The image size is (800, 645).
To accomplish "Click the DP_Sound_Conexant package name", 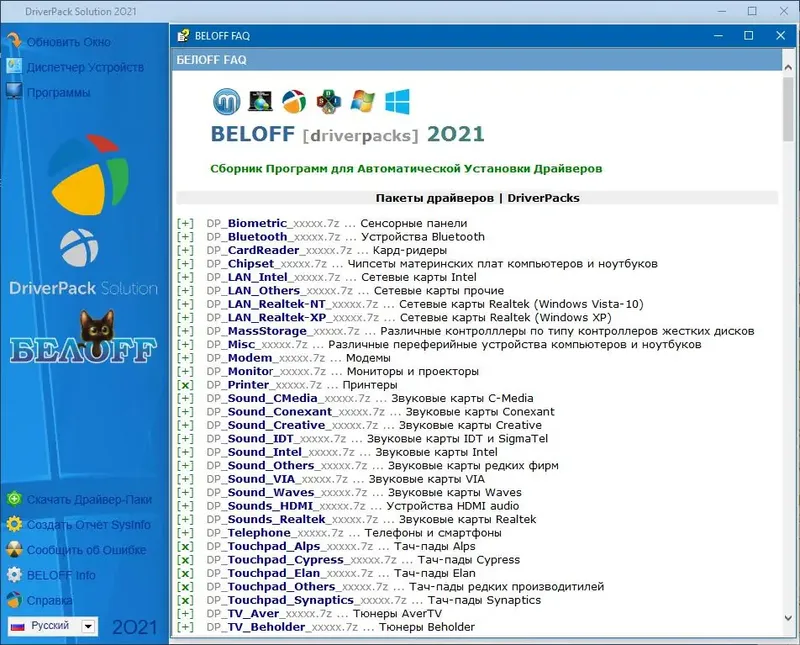I will (295, 412).
